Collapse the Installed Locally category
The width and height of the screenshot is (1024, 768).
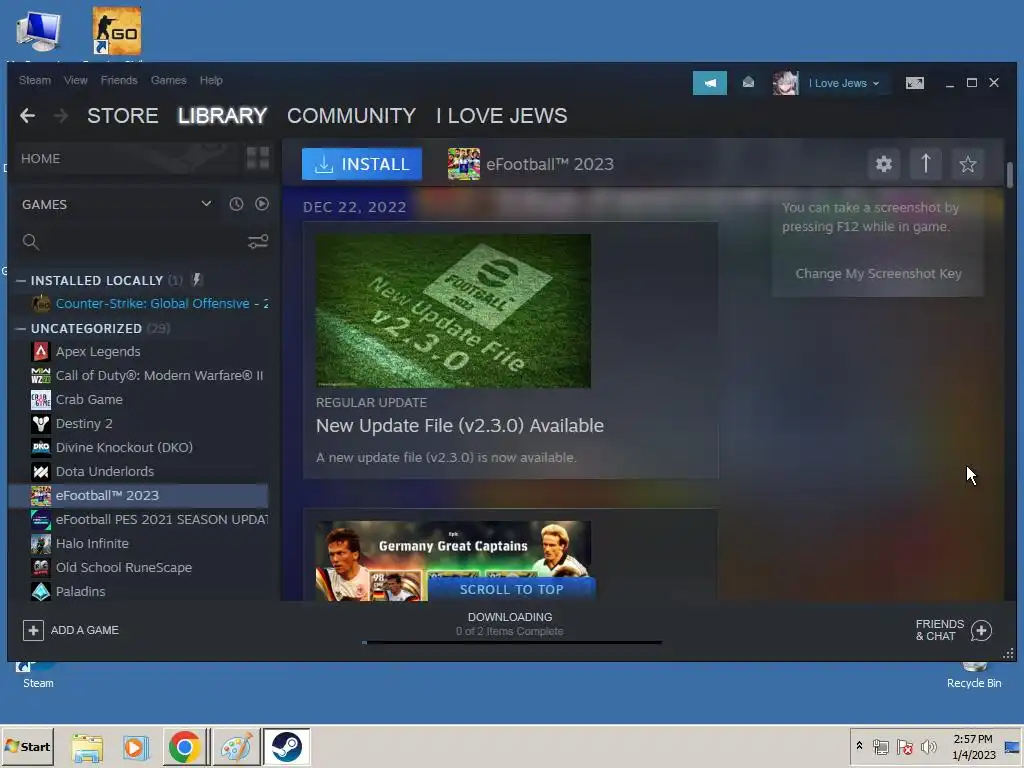point(21,281)
